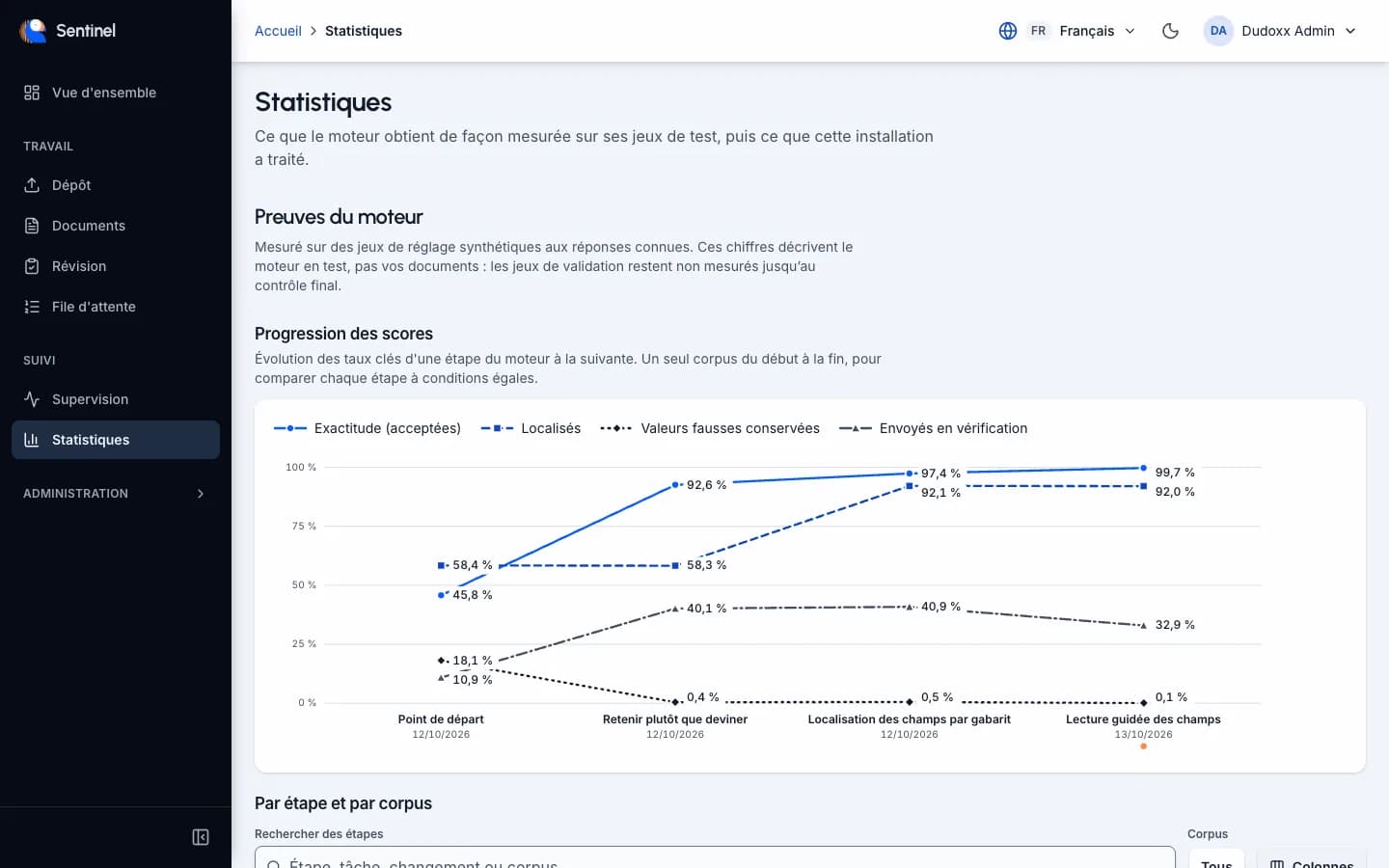Viewport: 1389px width, 868px height.
Task: Click the Par étape et par corpus heading
Action: pyautogui.click(x=343, y=803)
